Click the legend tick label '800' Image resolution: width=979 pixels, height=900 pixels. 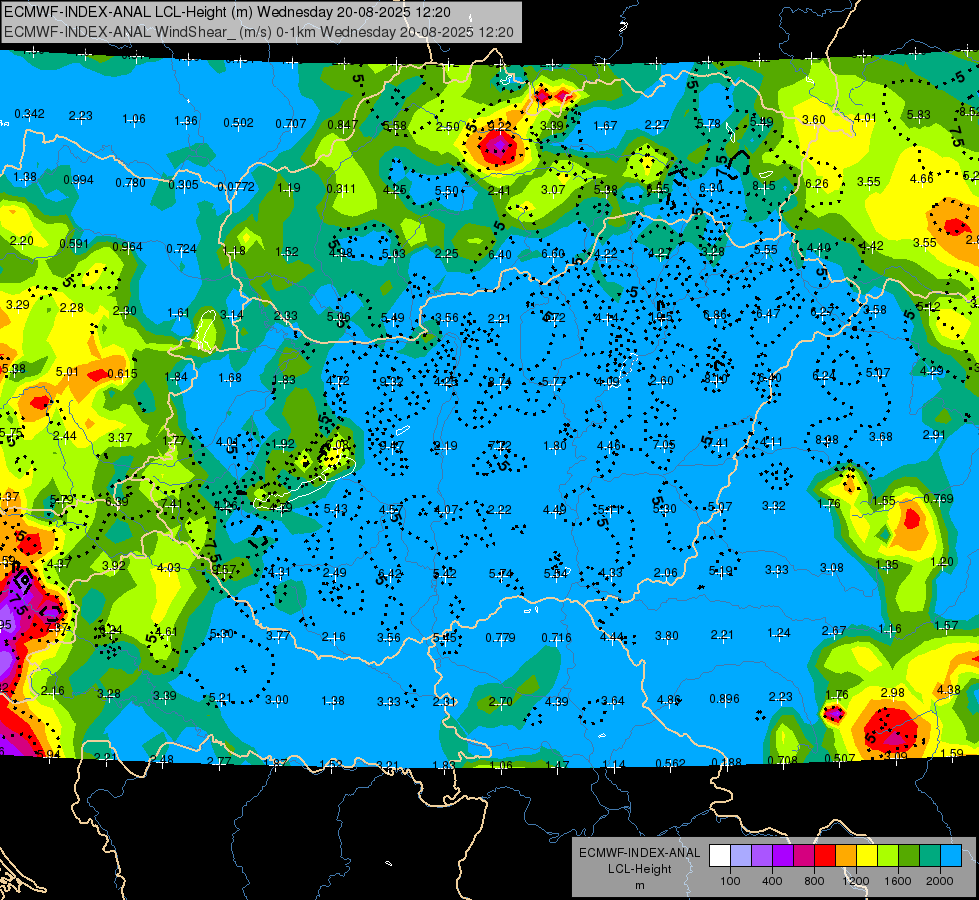coord(814,881)
